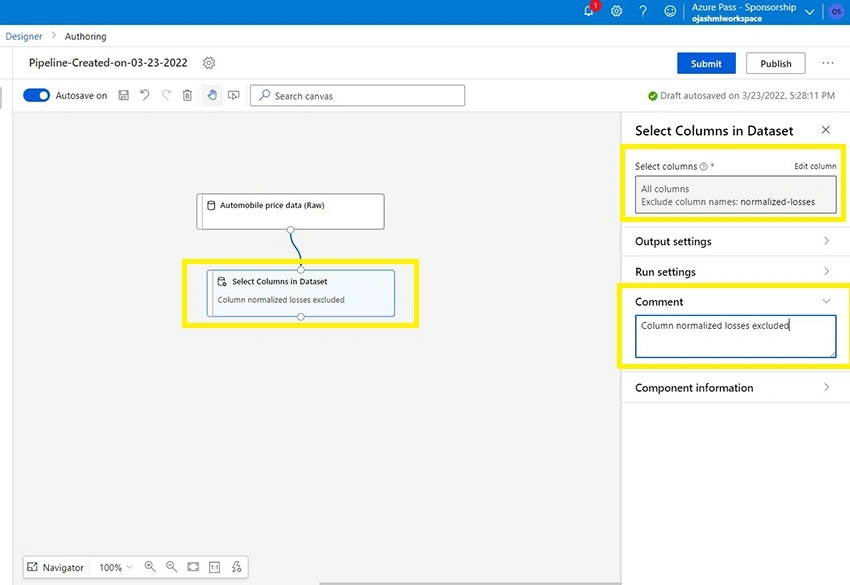The height and width of the screenshot is (585, 850).
Task: Expand the Output settings section
Action: tap(735, 241)
